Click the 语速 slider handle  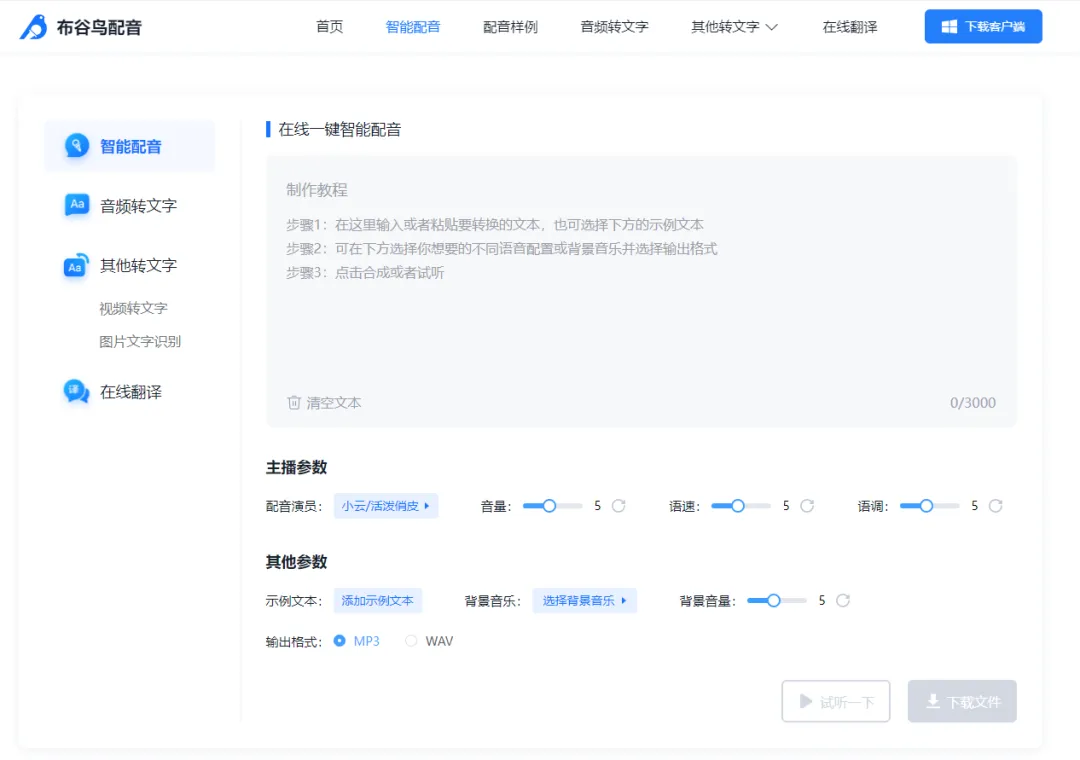click(738, 506)
